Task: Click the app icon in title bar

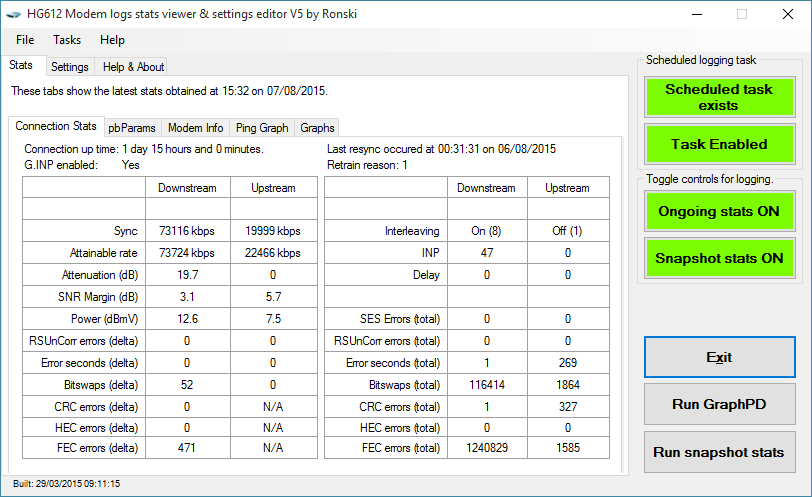Action: tap(13, 14)
